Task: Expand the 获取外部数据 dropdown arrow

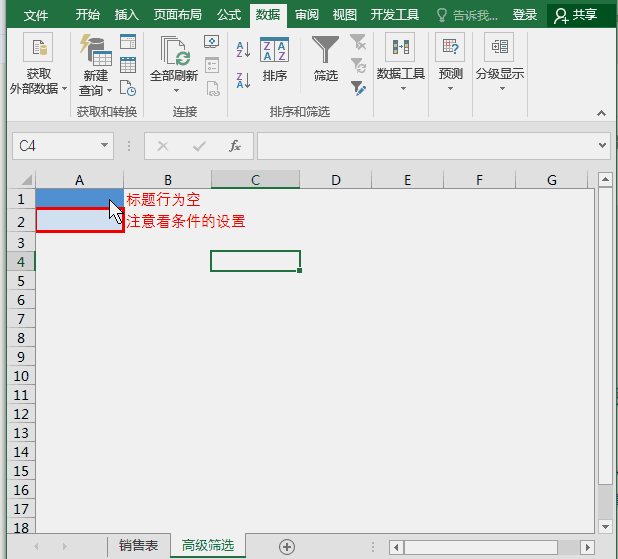Action: pyautogui.click(x=65, y=88)
